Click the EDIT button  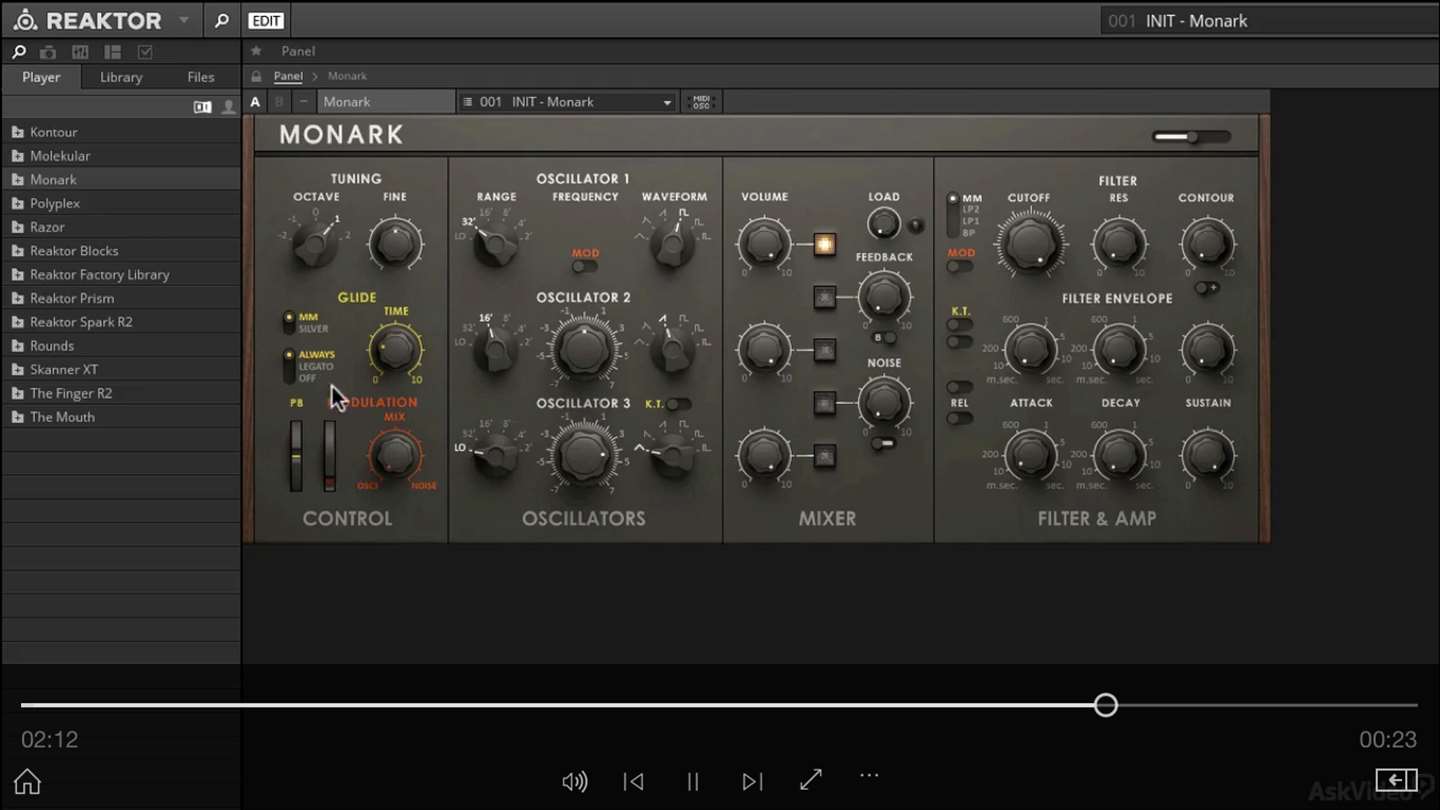265,21
